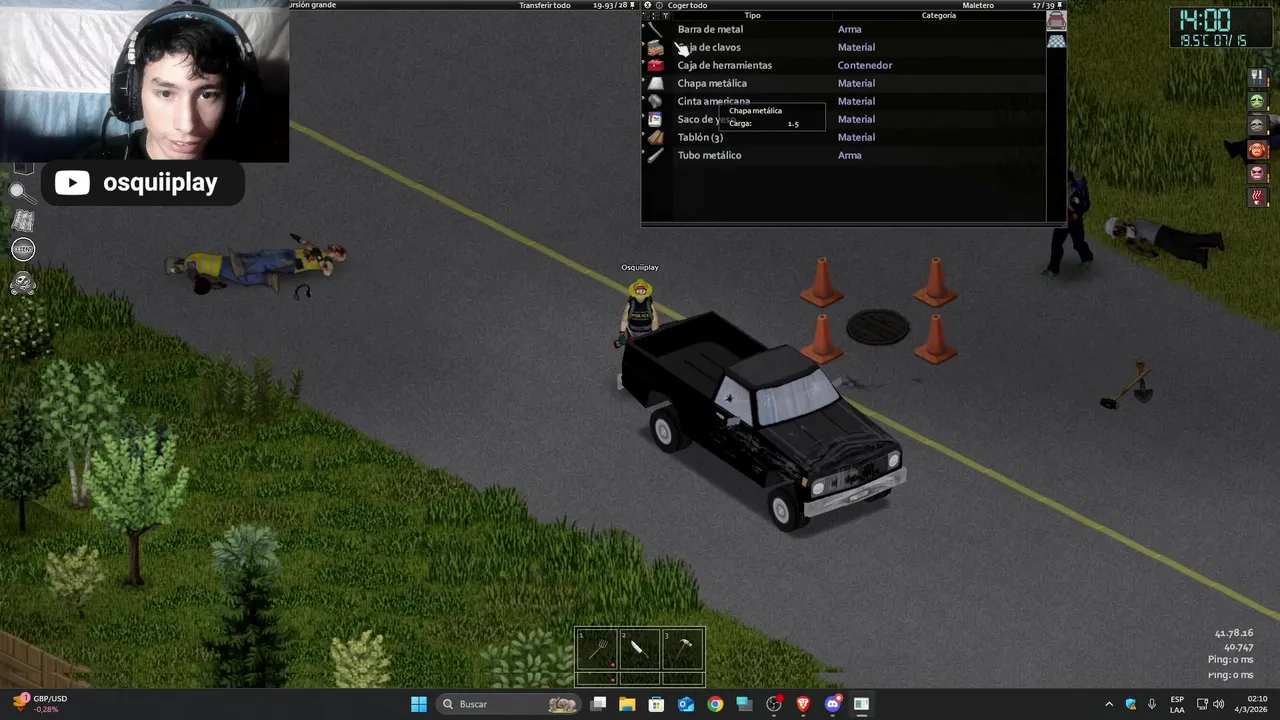Click the red angry-face moodle
Screen dimensions: 1280x720
coord(1258,174)
